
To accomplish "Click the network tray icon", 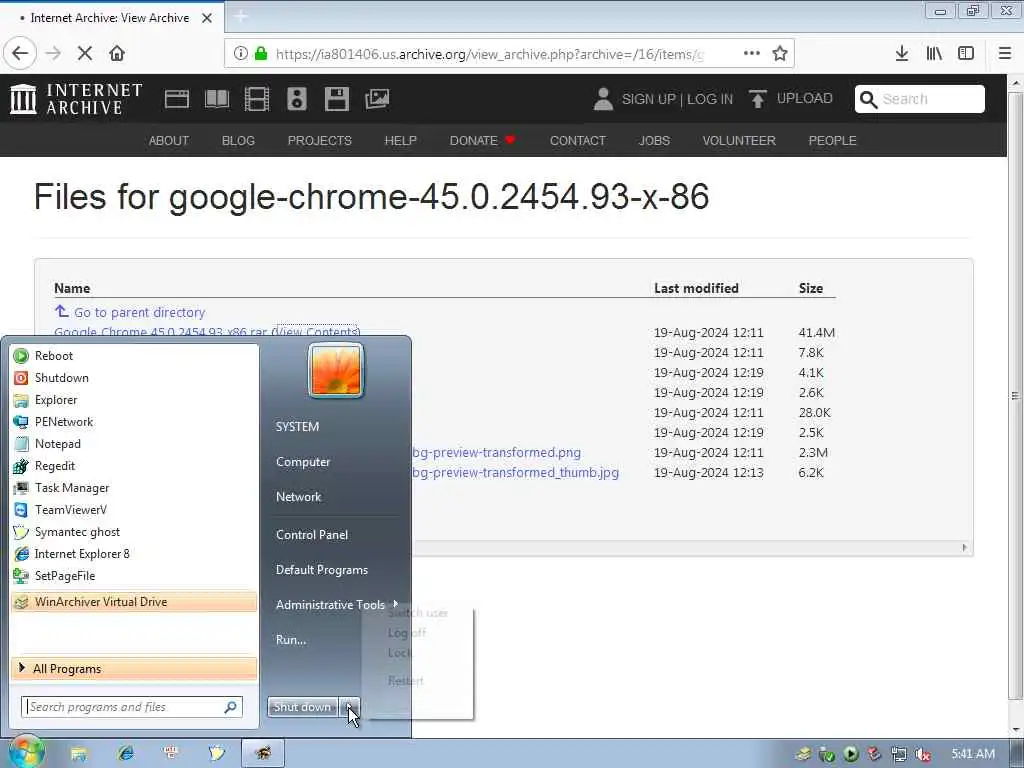I will tap(899, 754).
